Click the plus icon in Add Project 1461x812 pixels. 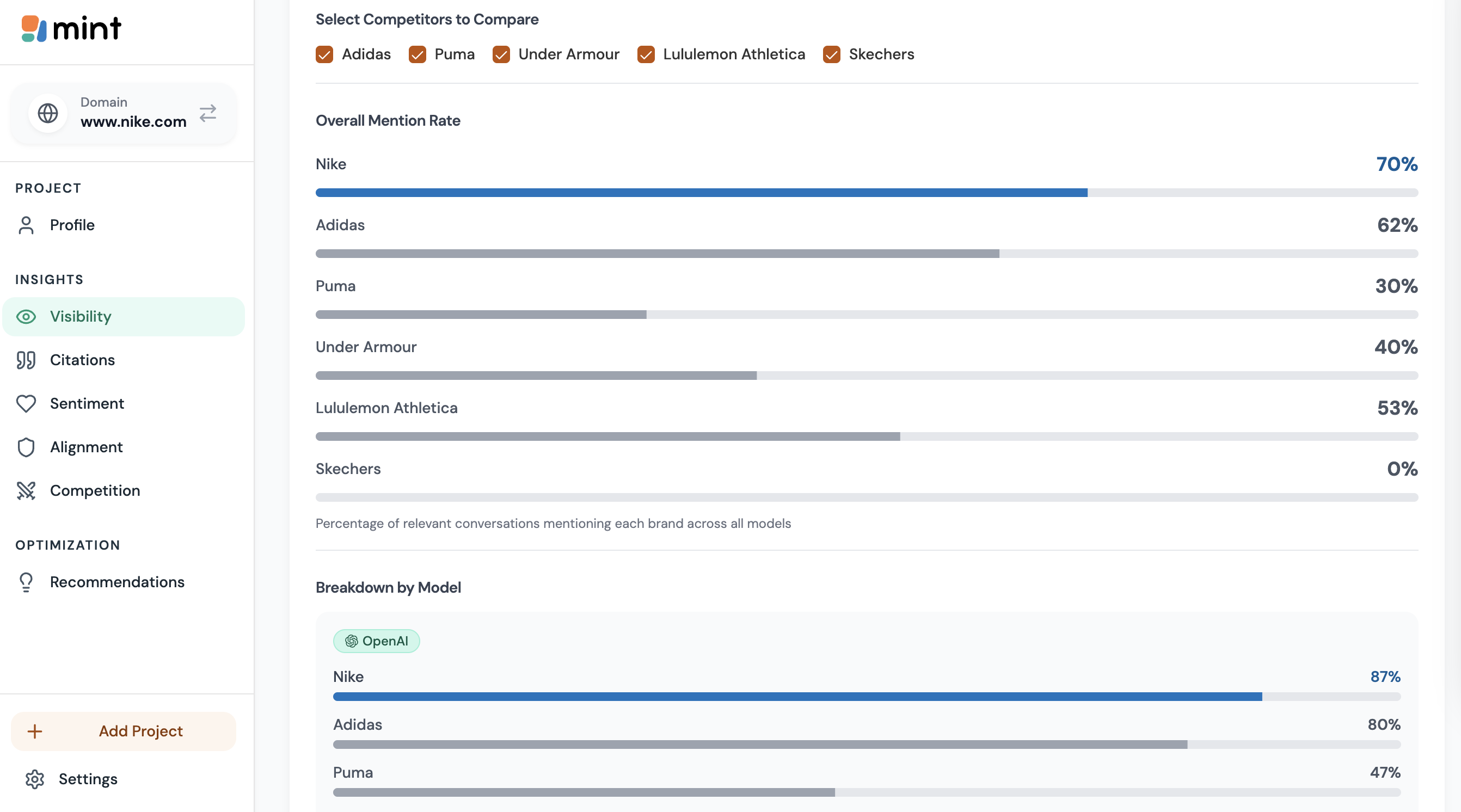(x=35, y=731)
